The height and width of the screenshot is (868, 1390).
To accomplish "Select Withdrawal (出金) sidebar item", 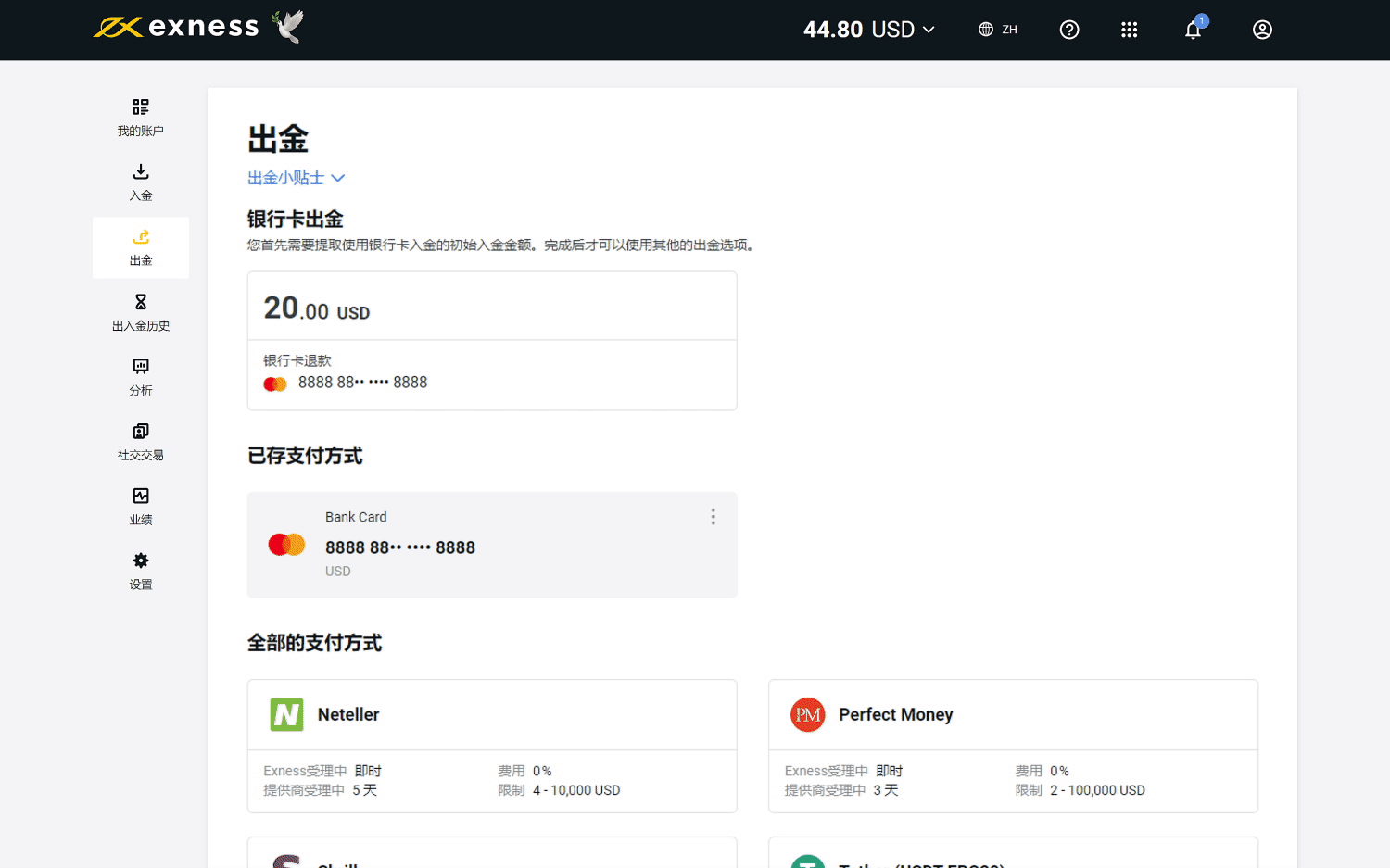I will click(x=141, y=247).
